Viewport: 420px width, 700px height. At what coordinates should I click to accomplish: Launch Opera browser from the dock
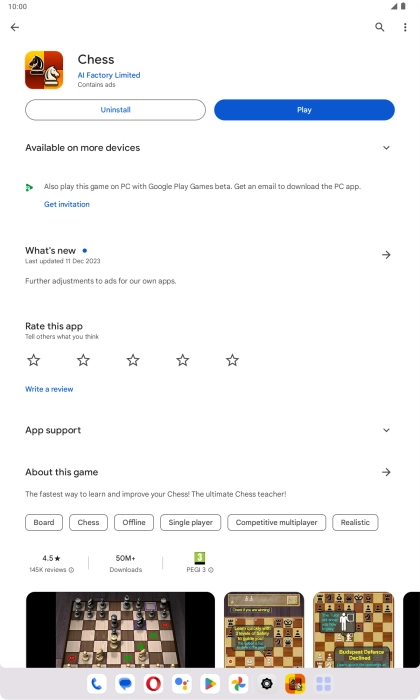pyautogui.click(x=153, y=683)
